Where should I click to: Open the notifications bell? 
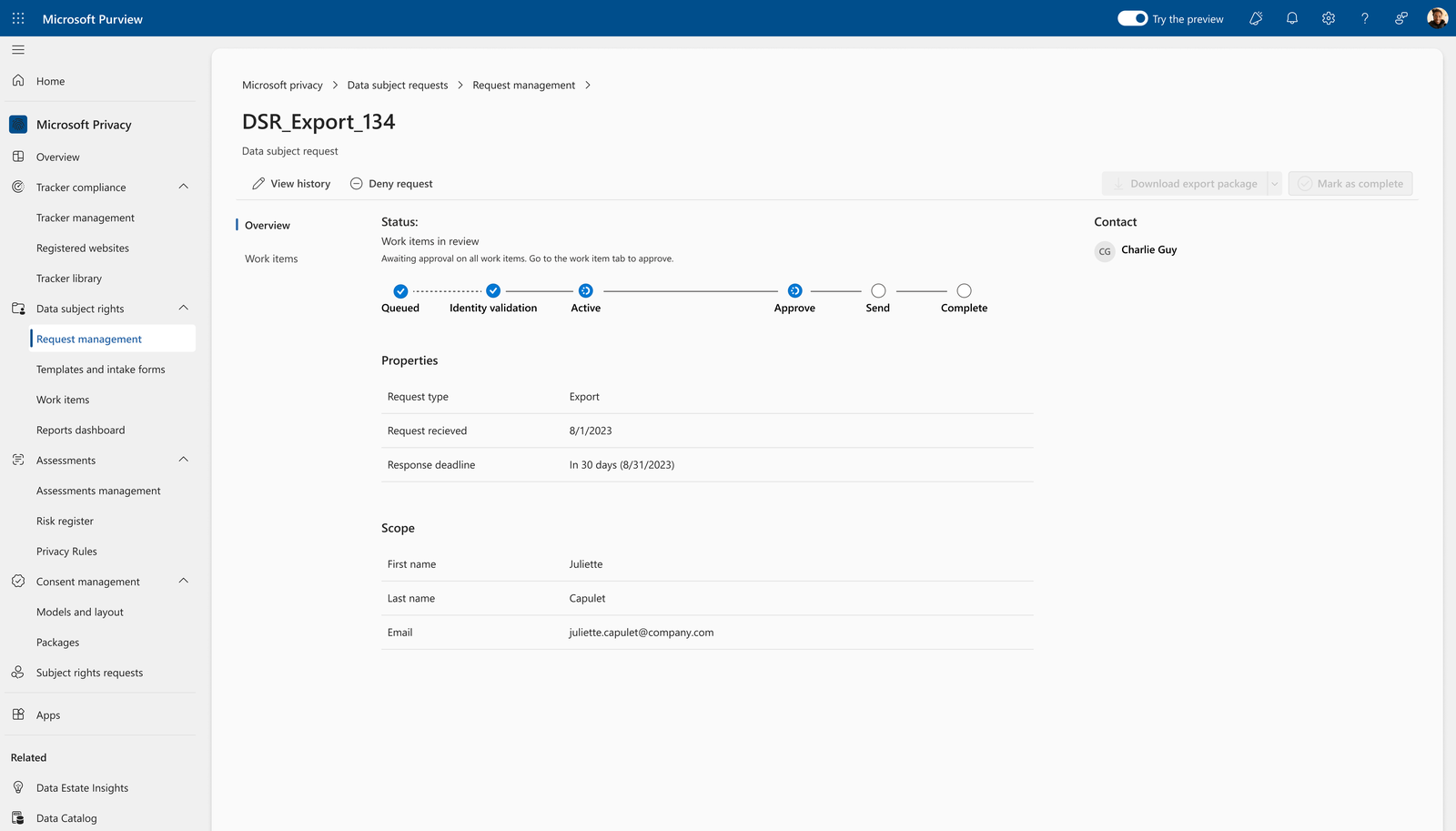pyautogui.click(x=1292, y=18)
